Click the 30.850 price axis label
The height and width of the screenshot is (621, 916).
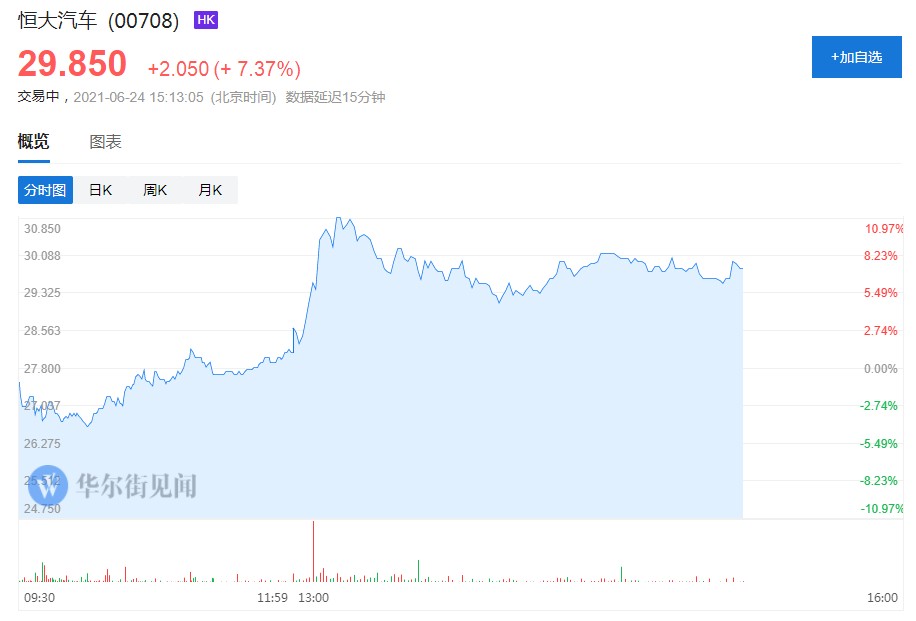point(43,229)
